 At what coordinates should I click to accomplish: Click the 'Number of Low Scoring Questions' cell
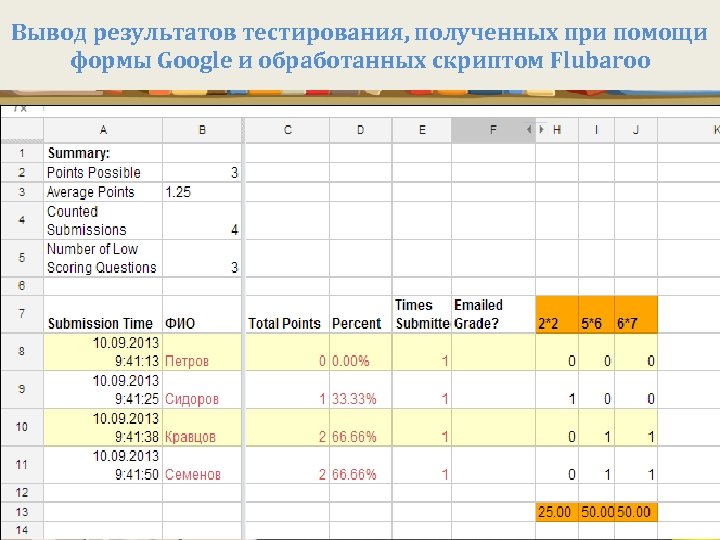pos(103,258)
